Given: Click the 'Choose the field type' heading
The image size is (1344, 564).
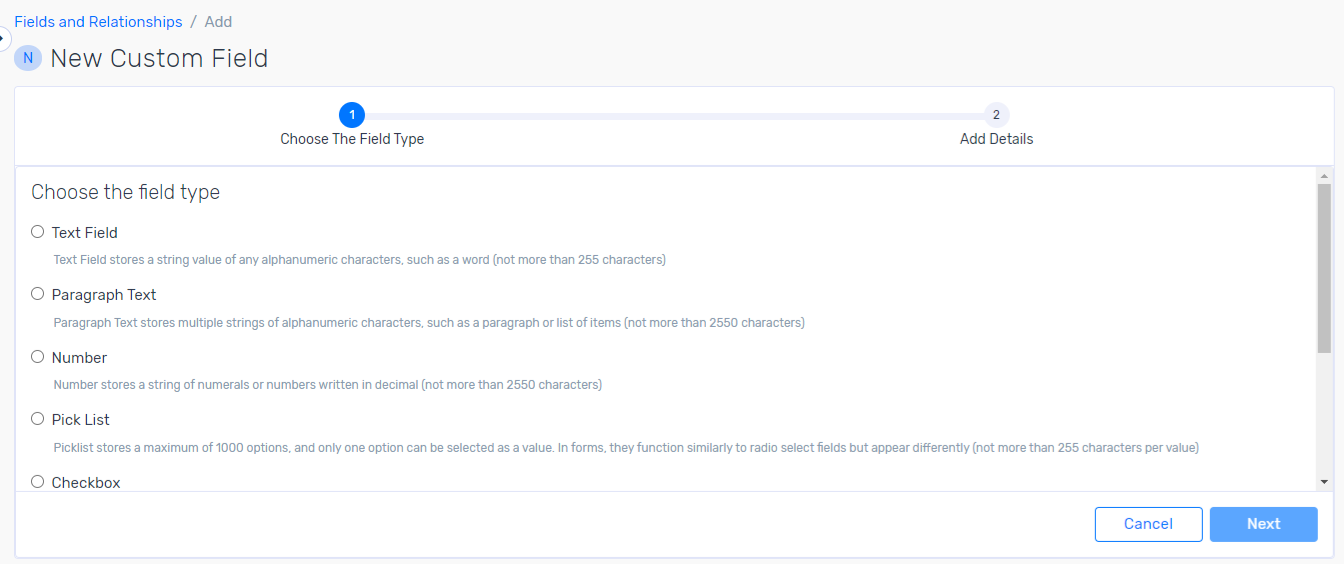Looking at the screenshot, I should [126, 192].
